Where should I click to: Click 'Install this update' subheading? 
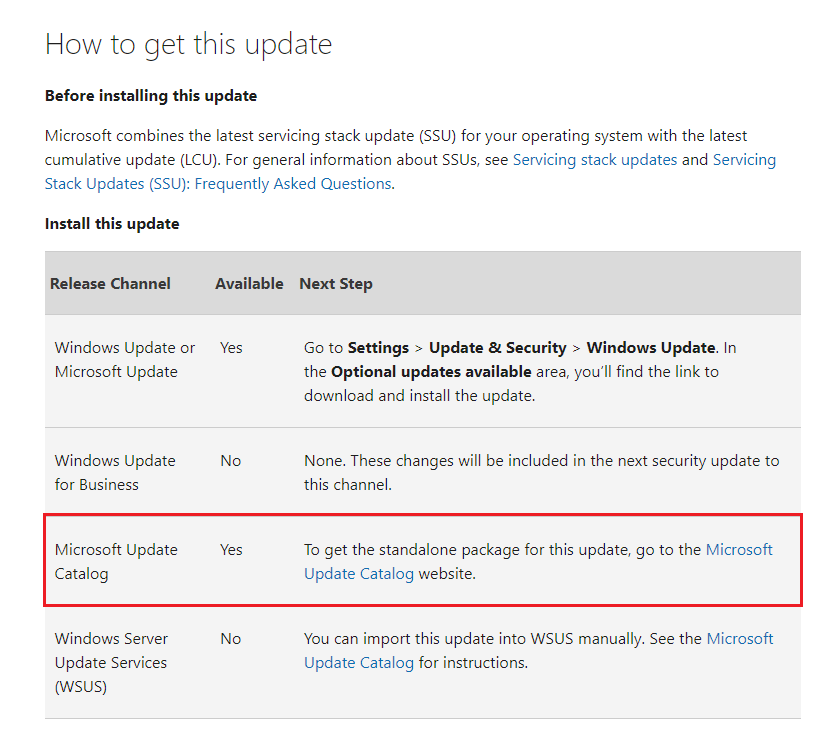(x=112, y=224)
